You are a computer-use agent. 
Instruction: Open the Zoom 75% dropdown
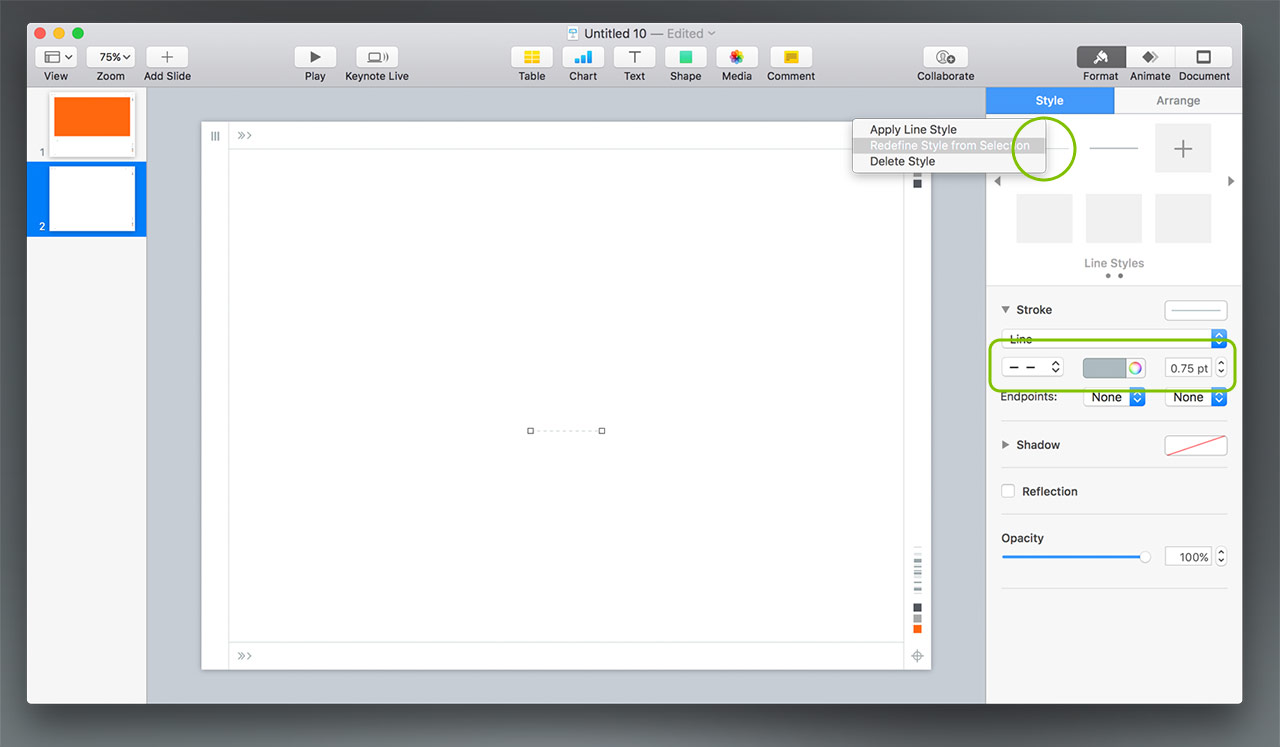click(x=110, y=58)
